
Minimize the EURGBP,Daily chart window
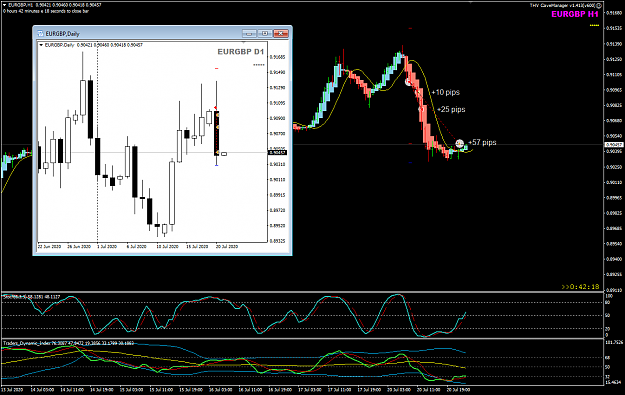tap(250, 33)
